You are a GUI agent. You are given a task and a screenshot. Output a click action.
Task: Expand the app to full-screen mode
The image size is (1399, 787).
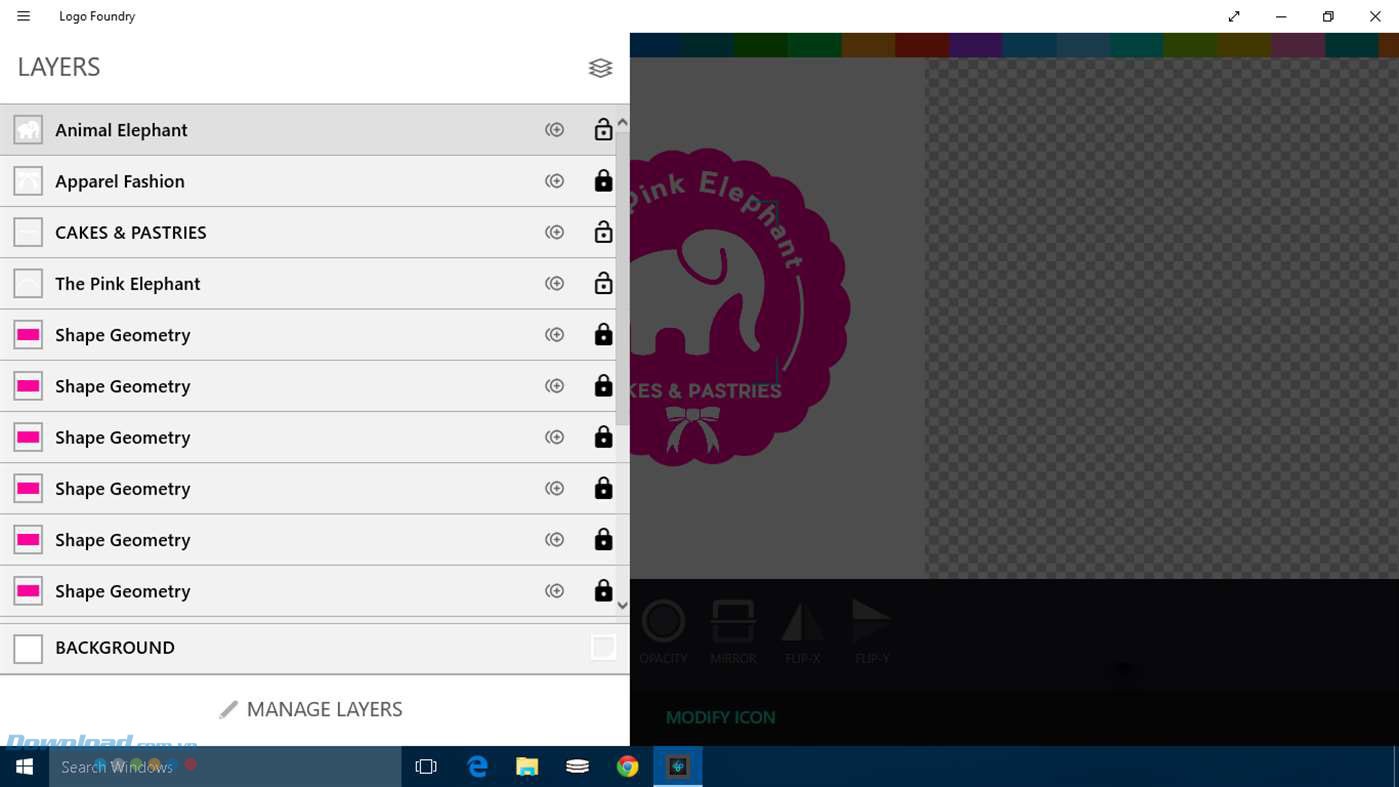point(1234,16)
